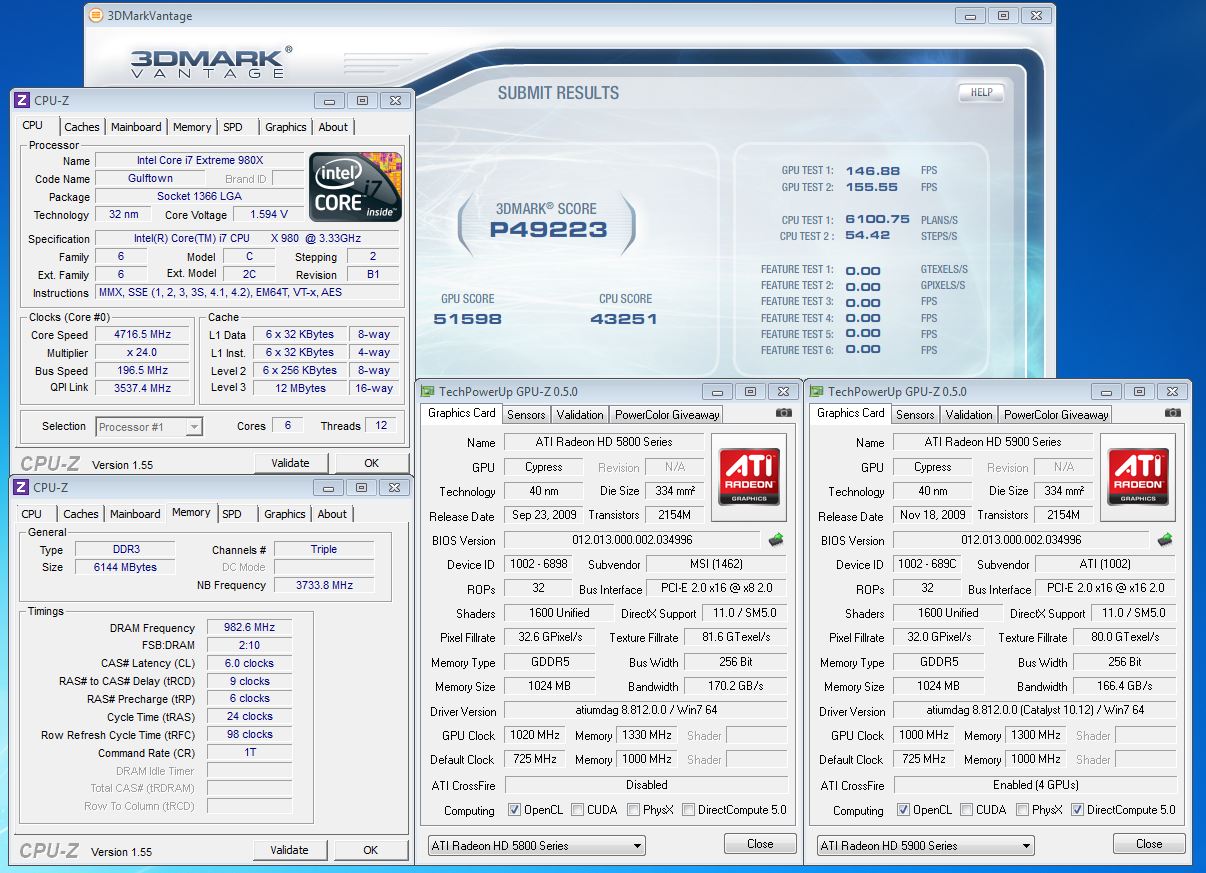Toggle CUDA checkbox in HD 5800 GPU-Z

pyautogui.click(x=577, y=810)
